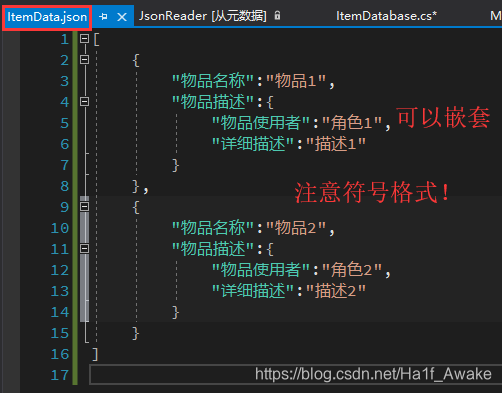Collapse the 物品描述 block at line 4
This screenshot has width=502, height=393.
coord(84,101)
